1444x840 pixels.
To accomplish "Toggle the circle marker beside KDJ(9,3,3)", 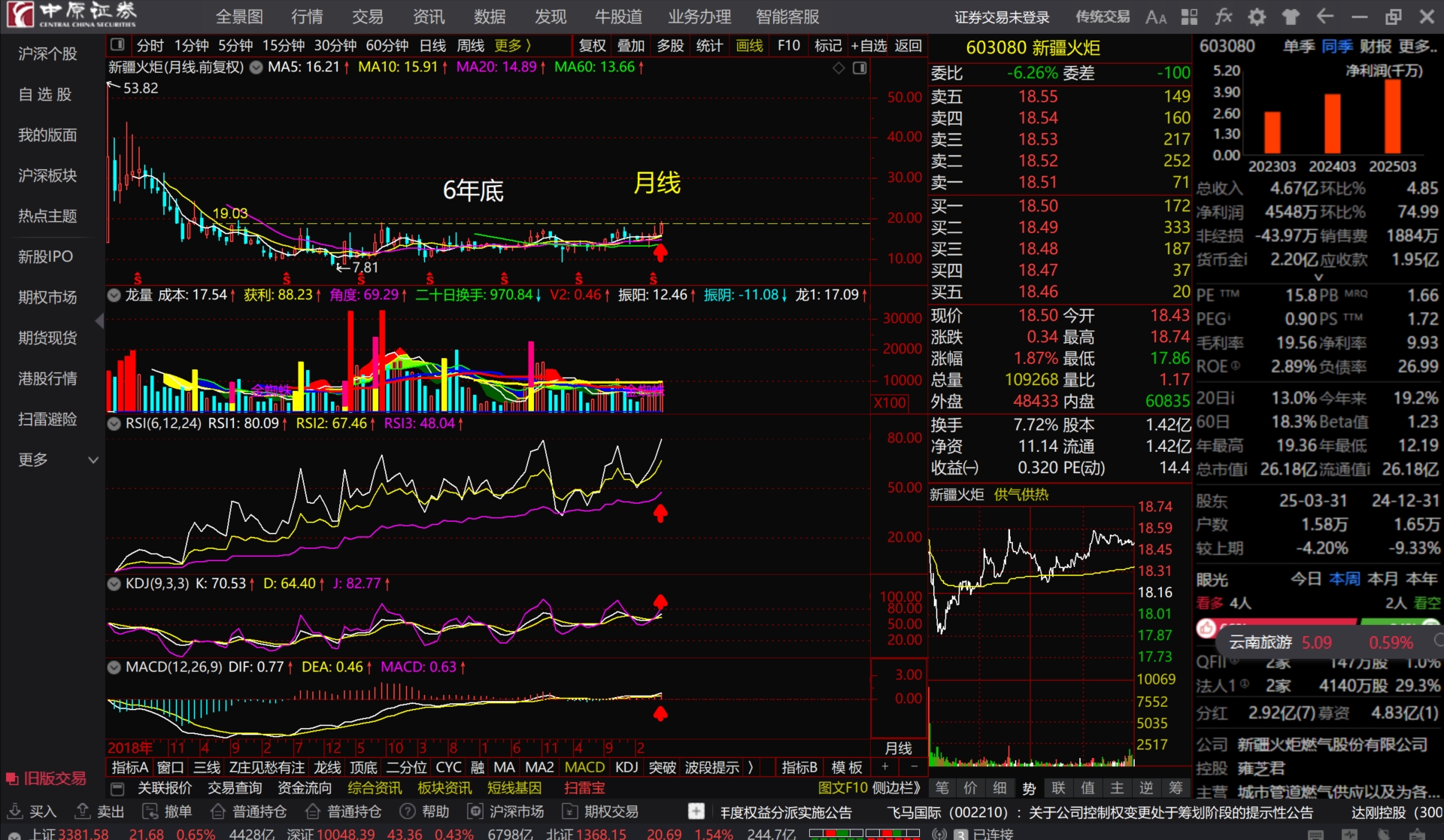I will coord(114,584).
